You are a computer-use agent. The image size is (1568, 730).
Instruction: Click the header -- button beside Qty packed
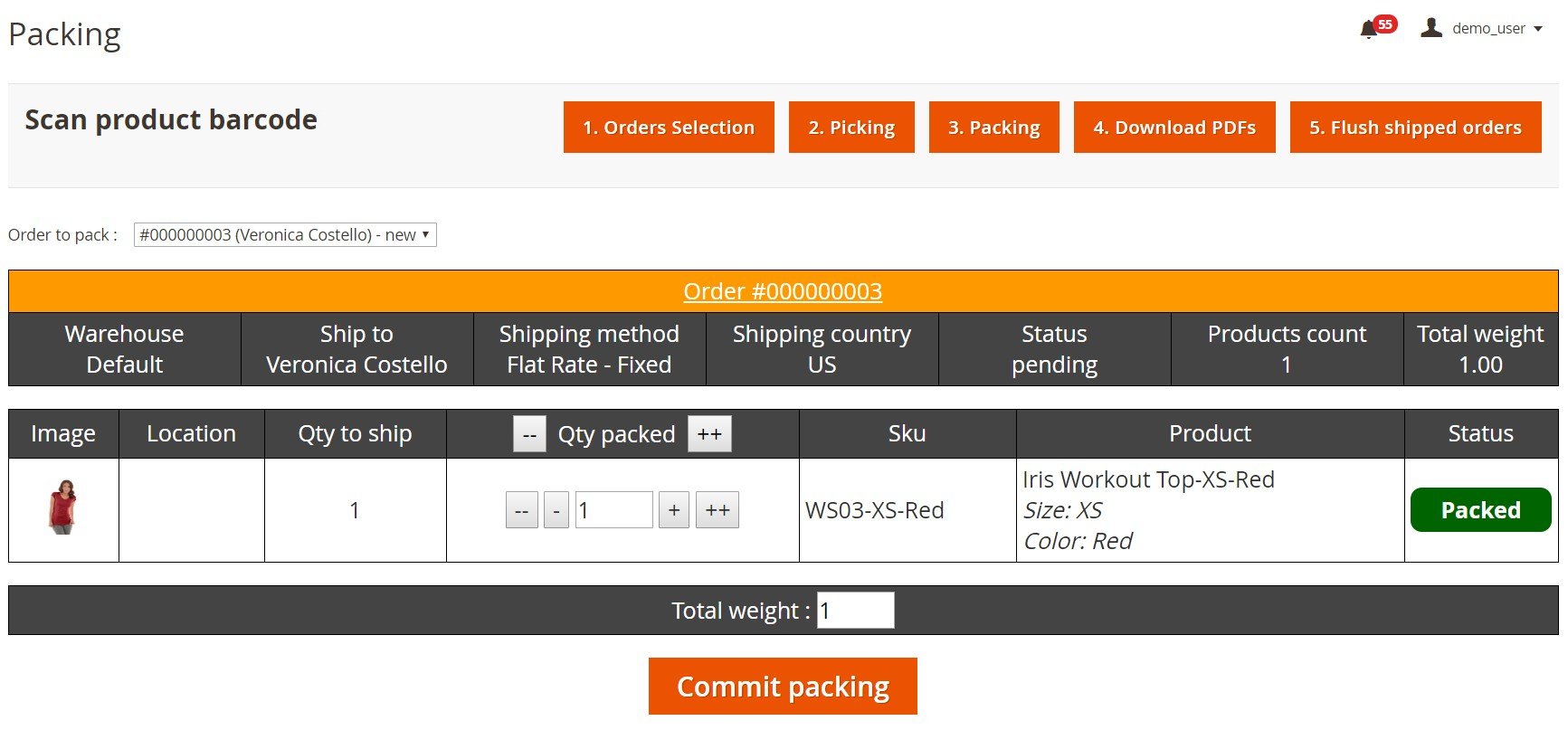[529, 434]
